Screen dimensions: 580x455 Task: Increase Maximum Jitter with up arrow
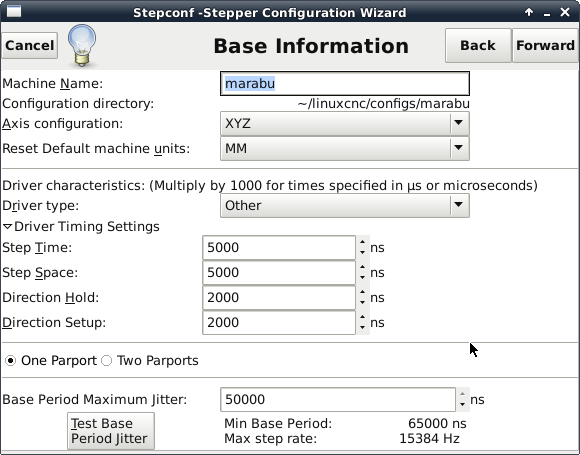(462, 394)
